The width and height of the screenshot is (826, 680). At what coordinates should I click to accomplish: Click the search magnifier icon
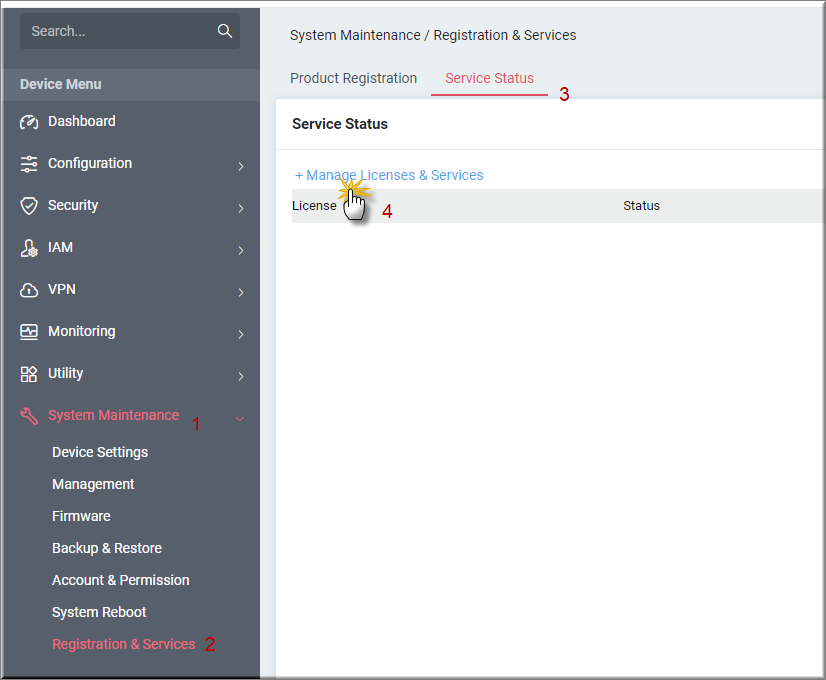pyautogui.click(x=224, y=31)
